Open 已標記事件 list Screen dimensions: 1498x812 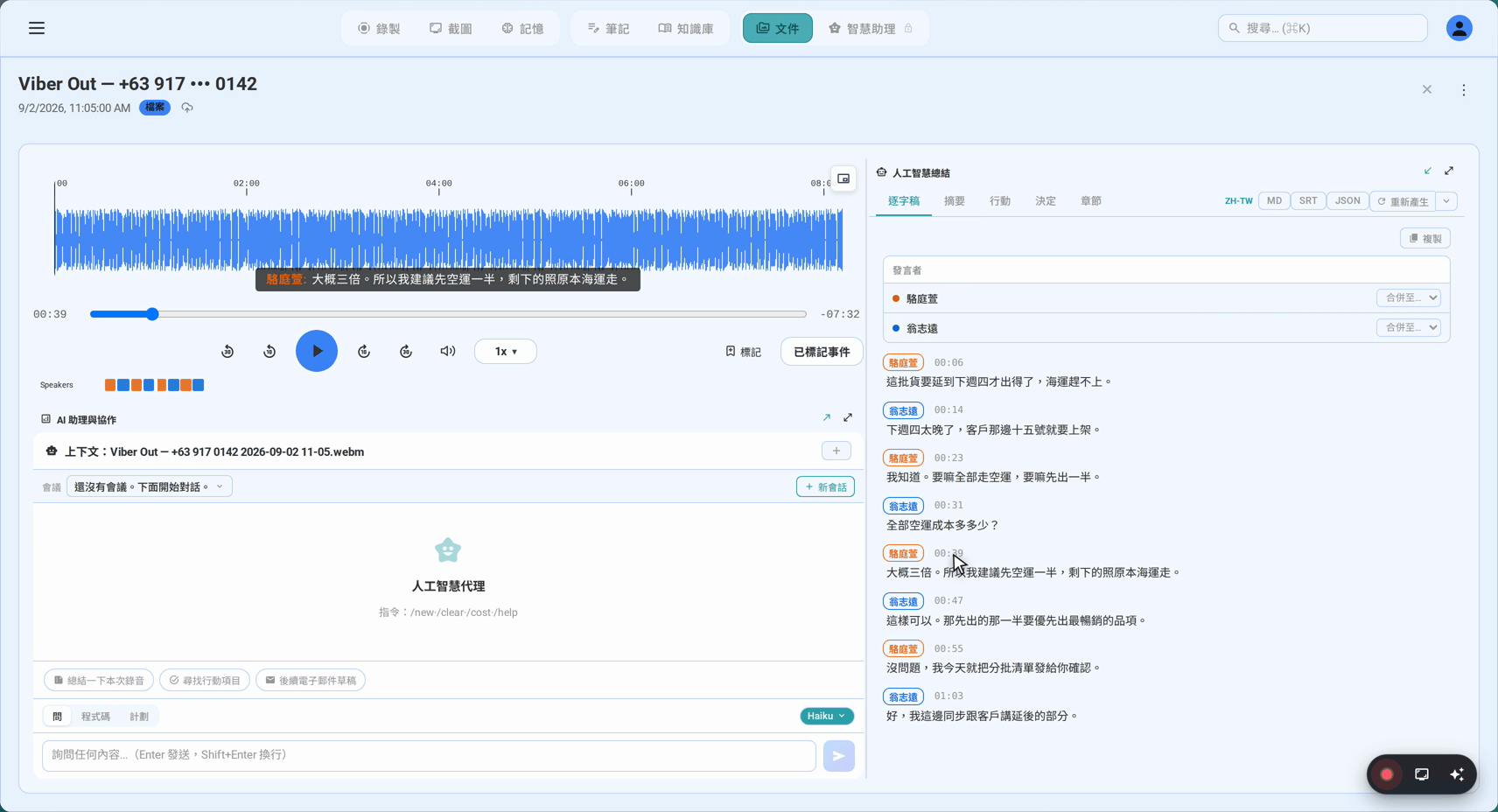point(822,351)
